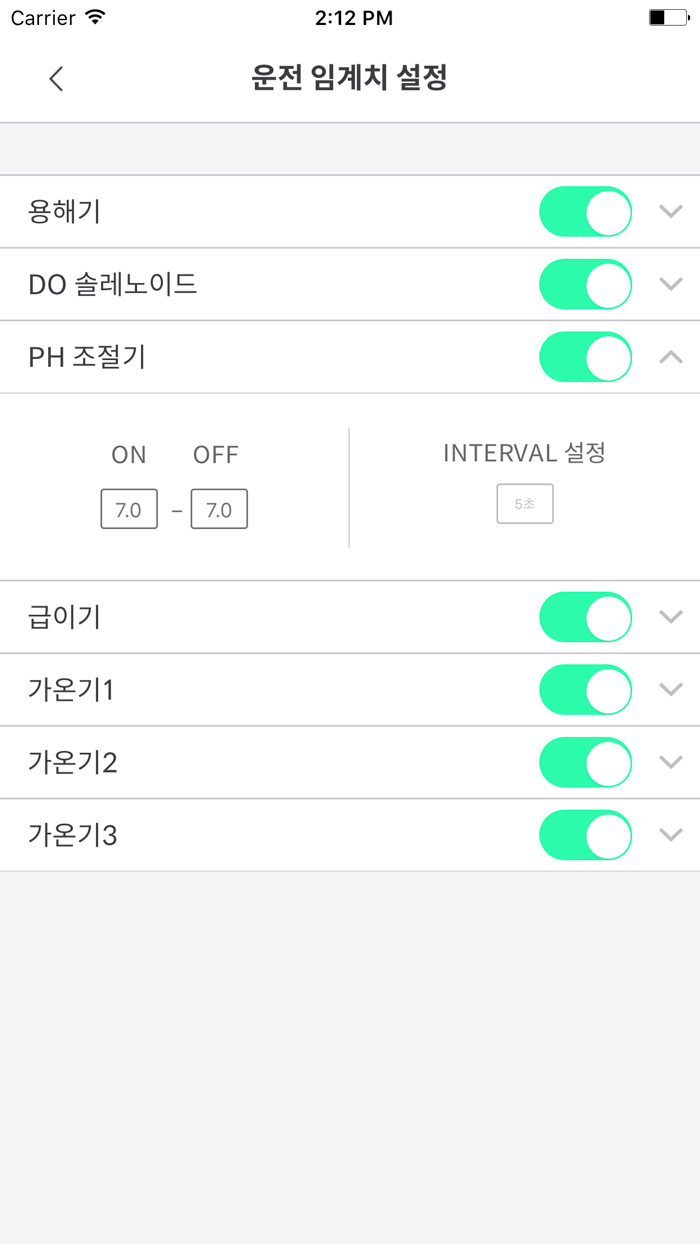
Task: Turn off the 가온기2 switch
Action: (585, 762)
